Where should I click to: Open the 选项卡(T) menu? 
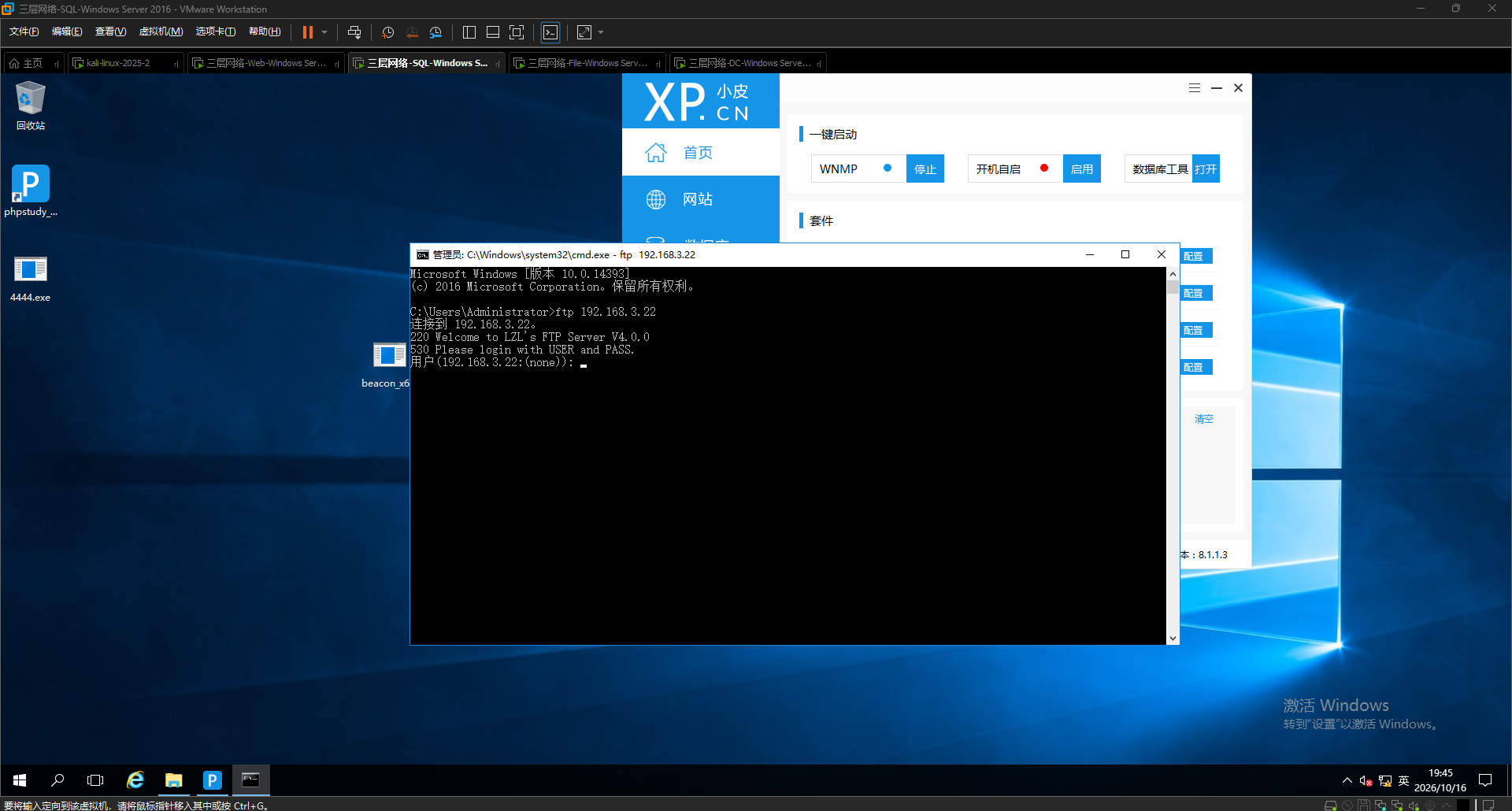click(215, 31)
